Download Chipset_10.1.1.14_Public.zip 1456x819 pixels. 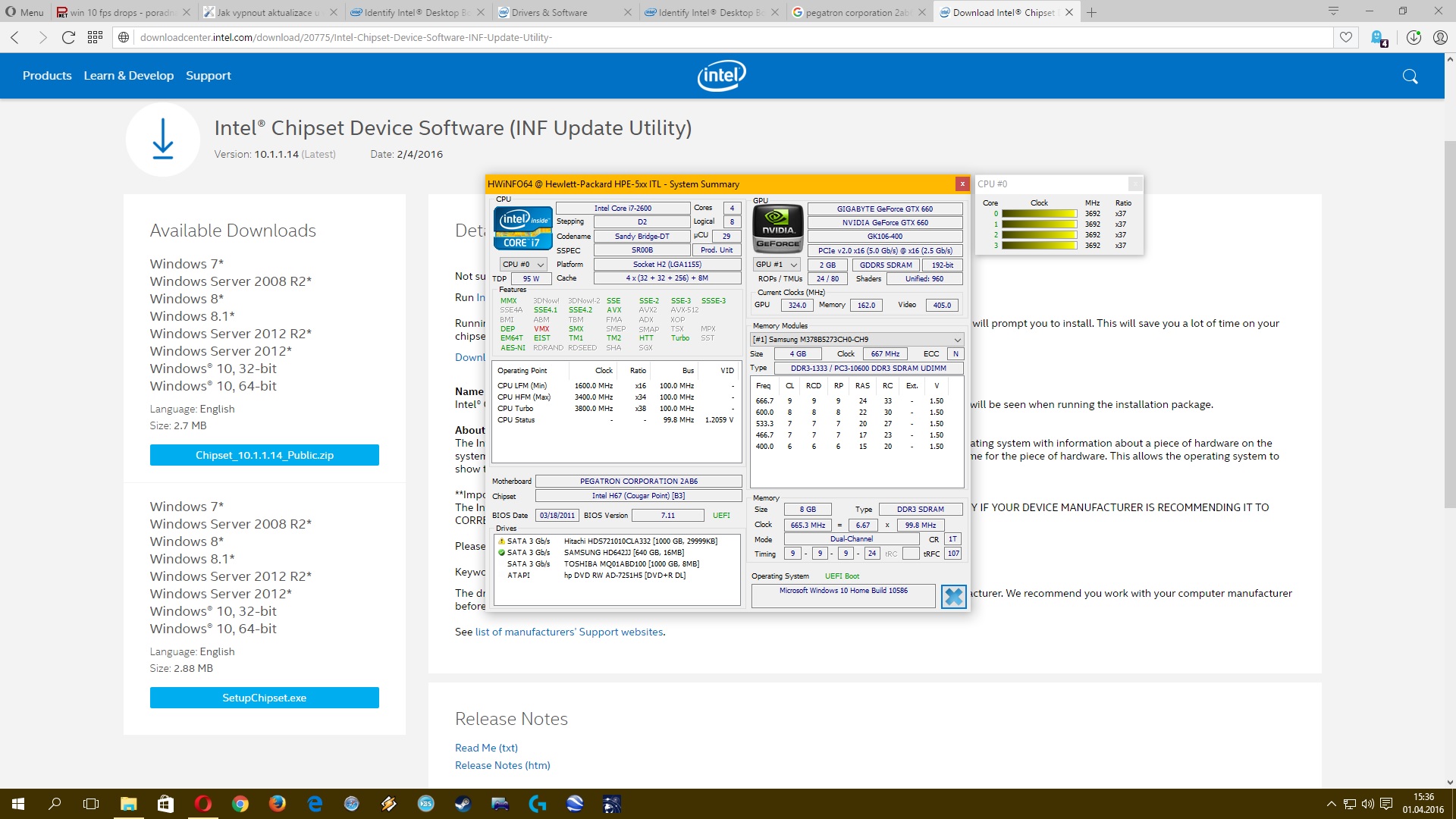pos(264,455)
